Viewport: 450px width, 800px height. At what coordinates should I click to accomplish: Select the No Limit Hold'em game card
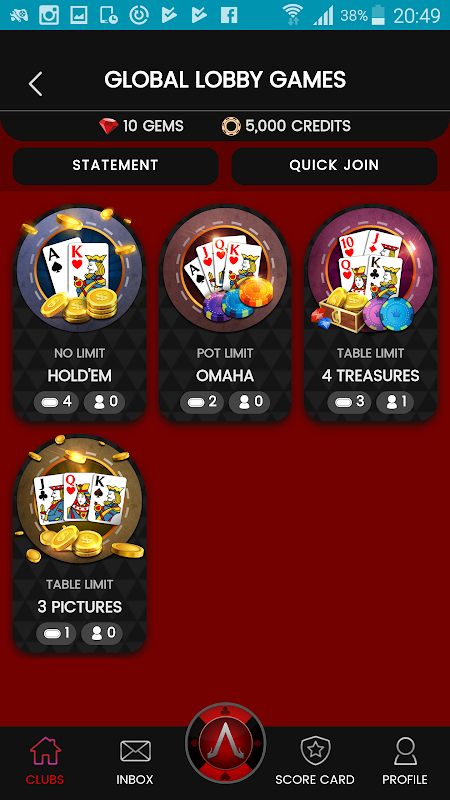79,313
